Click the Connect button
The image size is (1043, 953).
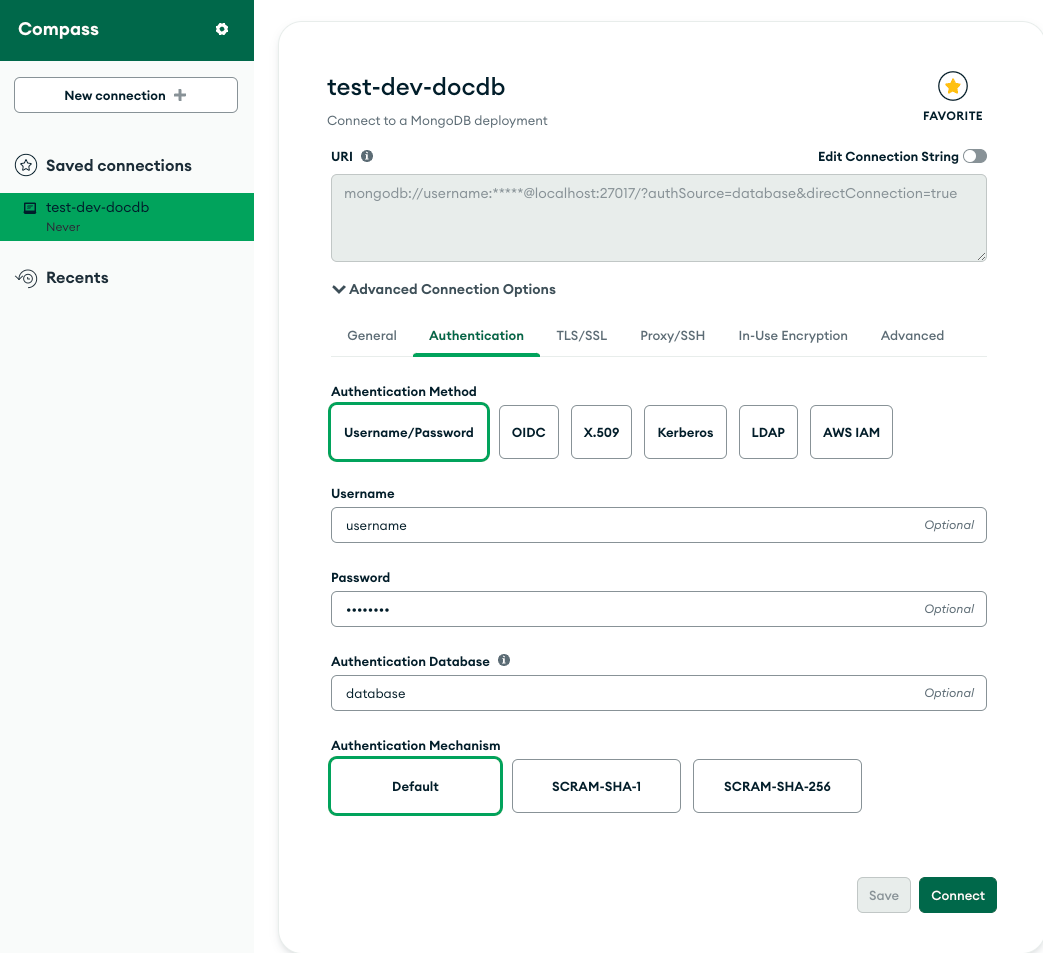tap(958, 895)
